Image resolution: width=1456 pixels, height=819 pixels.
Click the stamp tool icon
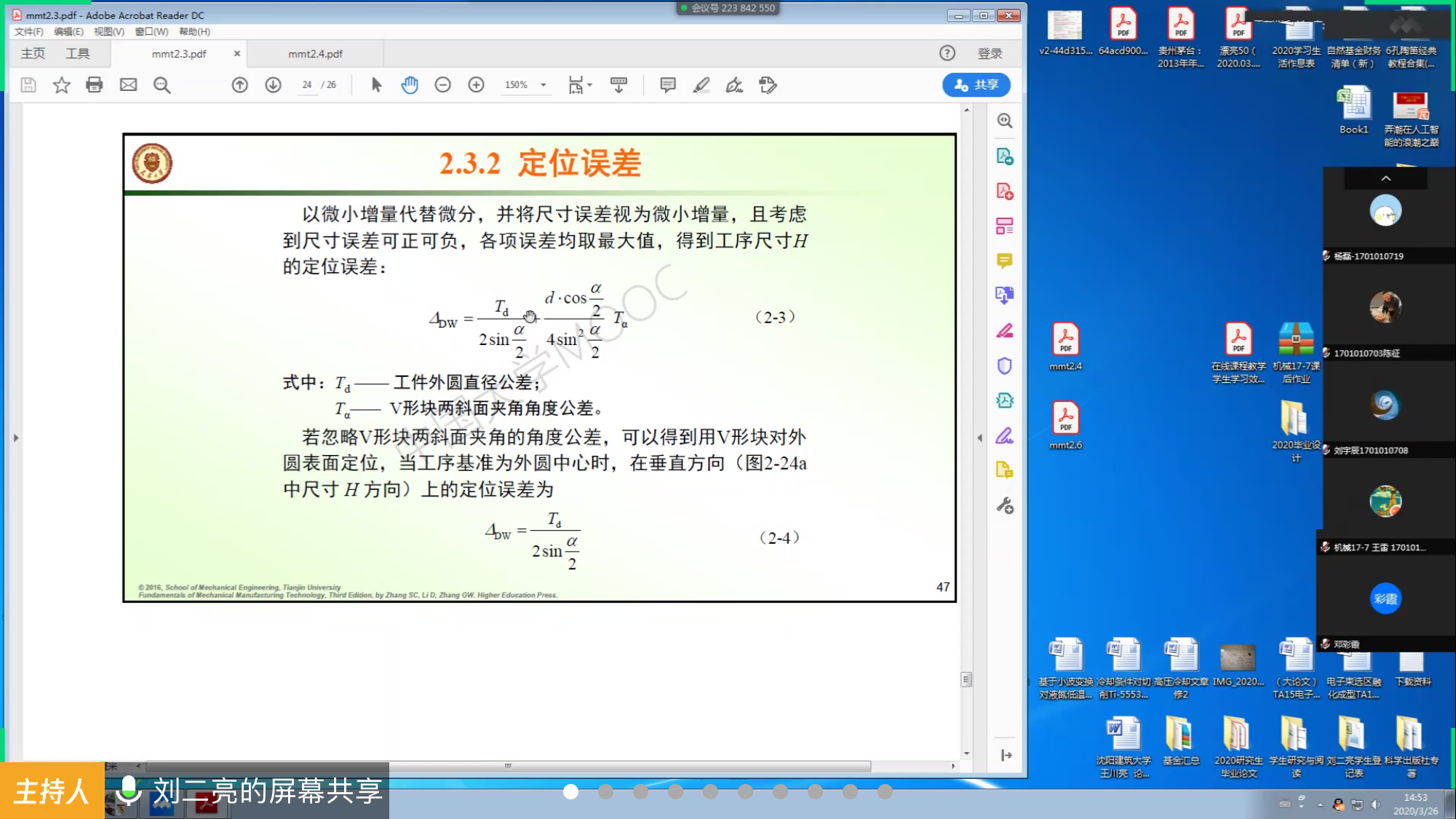click(768, 85)
